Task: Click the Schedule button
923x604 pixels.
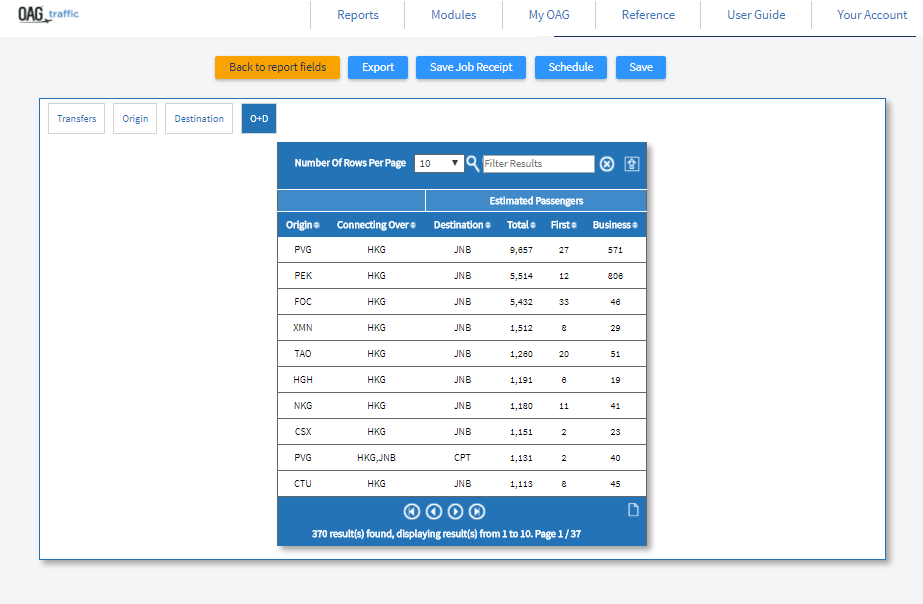Action: (571, 67)
